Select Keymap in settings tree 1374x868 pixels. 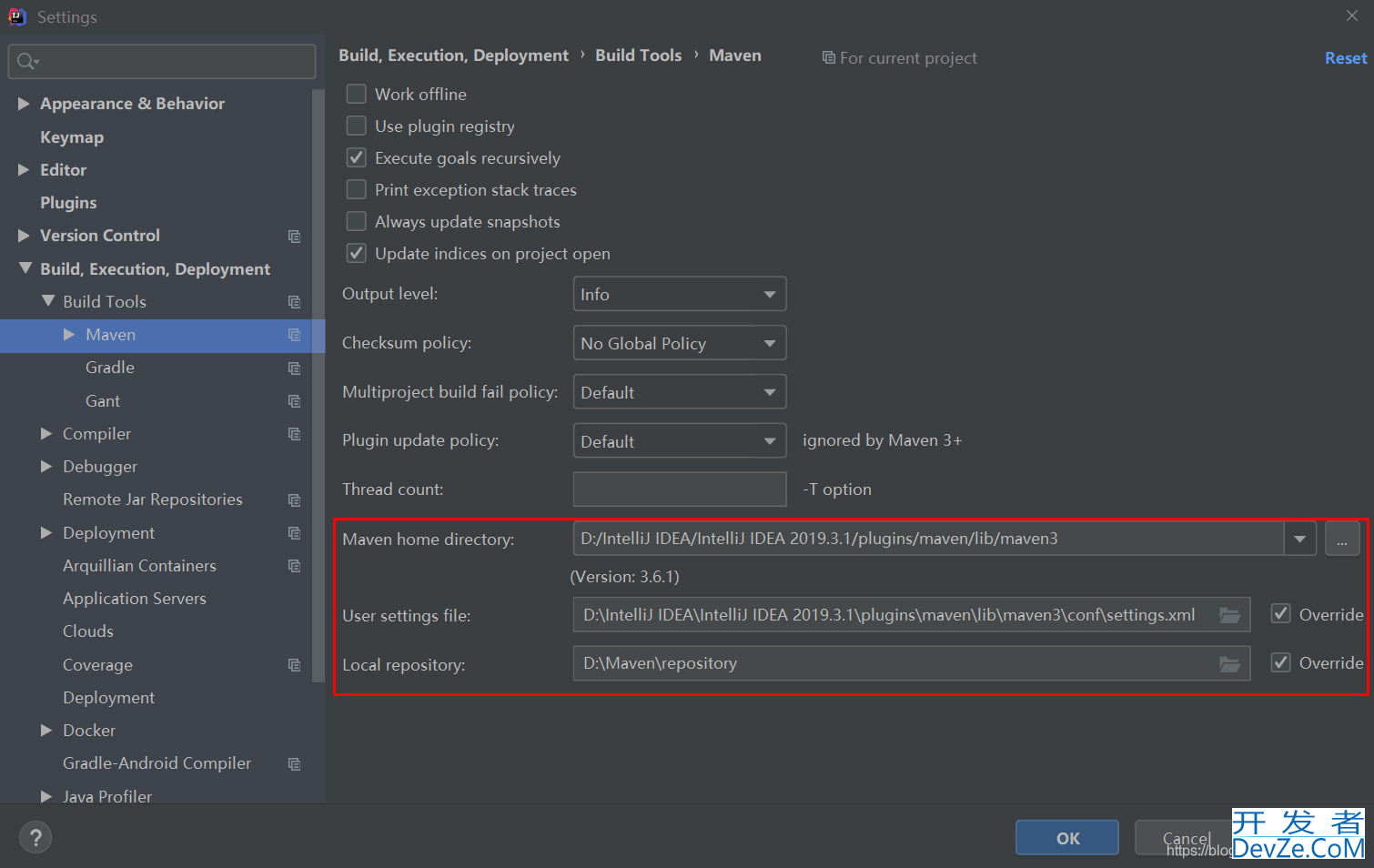(72, 137)
